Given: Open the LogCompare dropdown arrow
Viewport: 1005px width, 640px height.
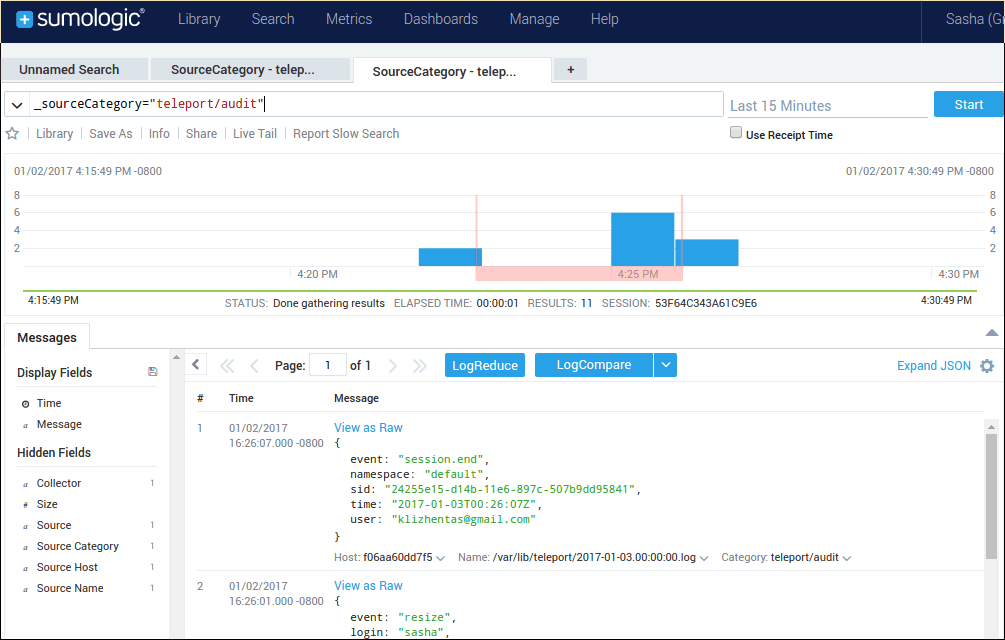Looking at the screenshot, I should 666,365.
